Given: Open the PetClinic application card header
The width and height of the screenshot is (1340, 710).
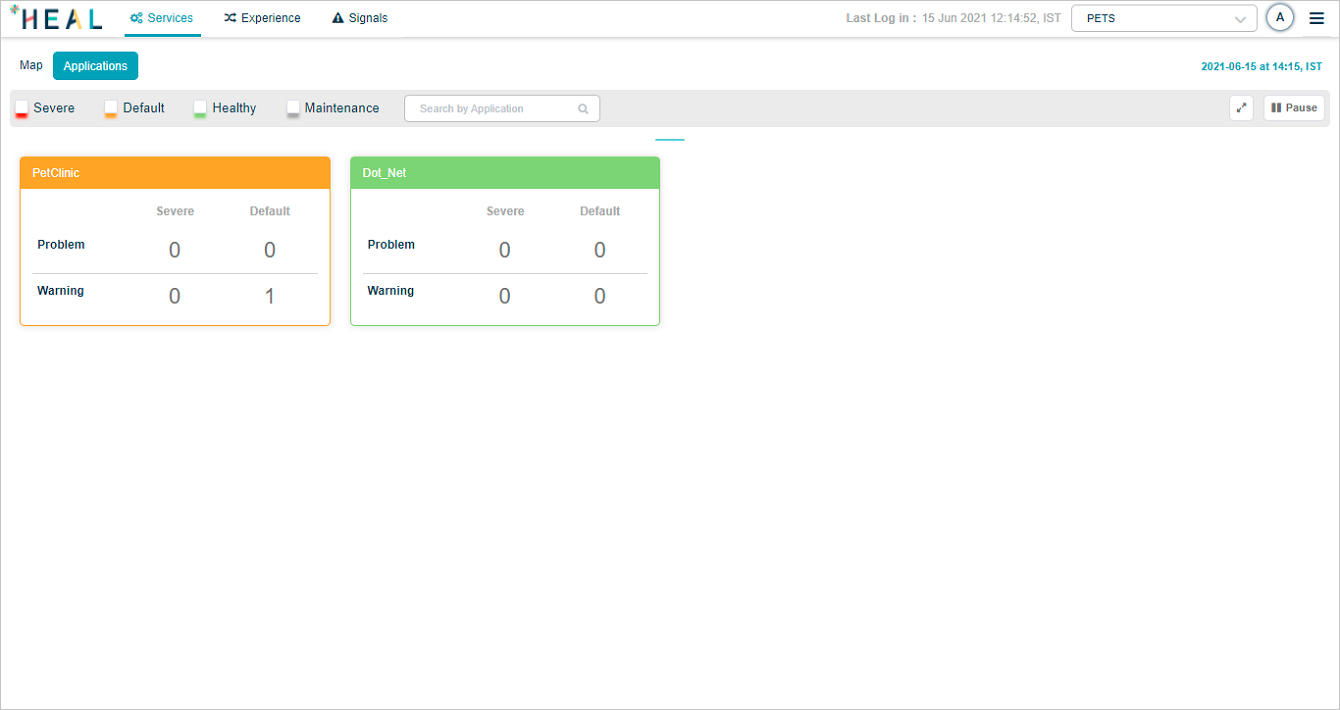Looking at the screenshot, I should 175,173.
